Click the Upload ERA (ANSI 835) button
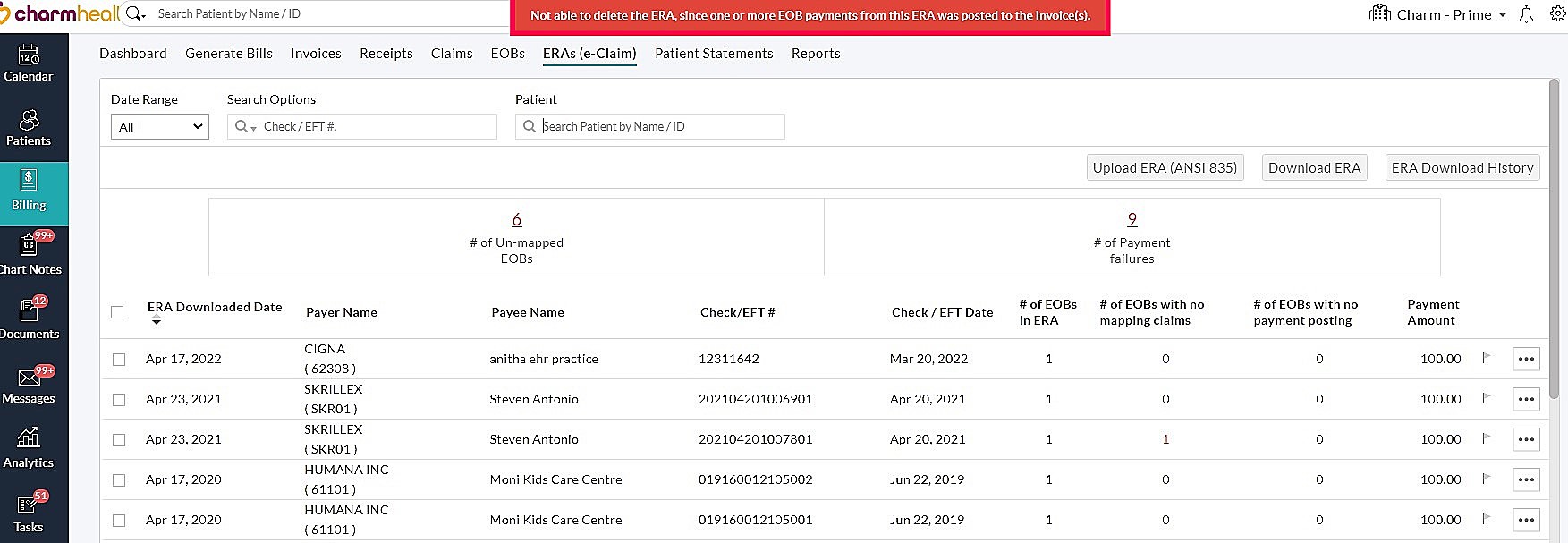 click(1165, 168)
